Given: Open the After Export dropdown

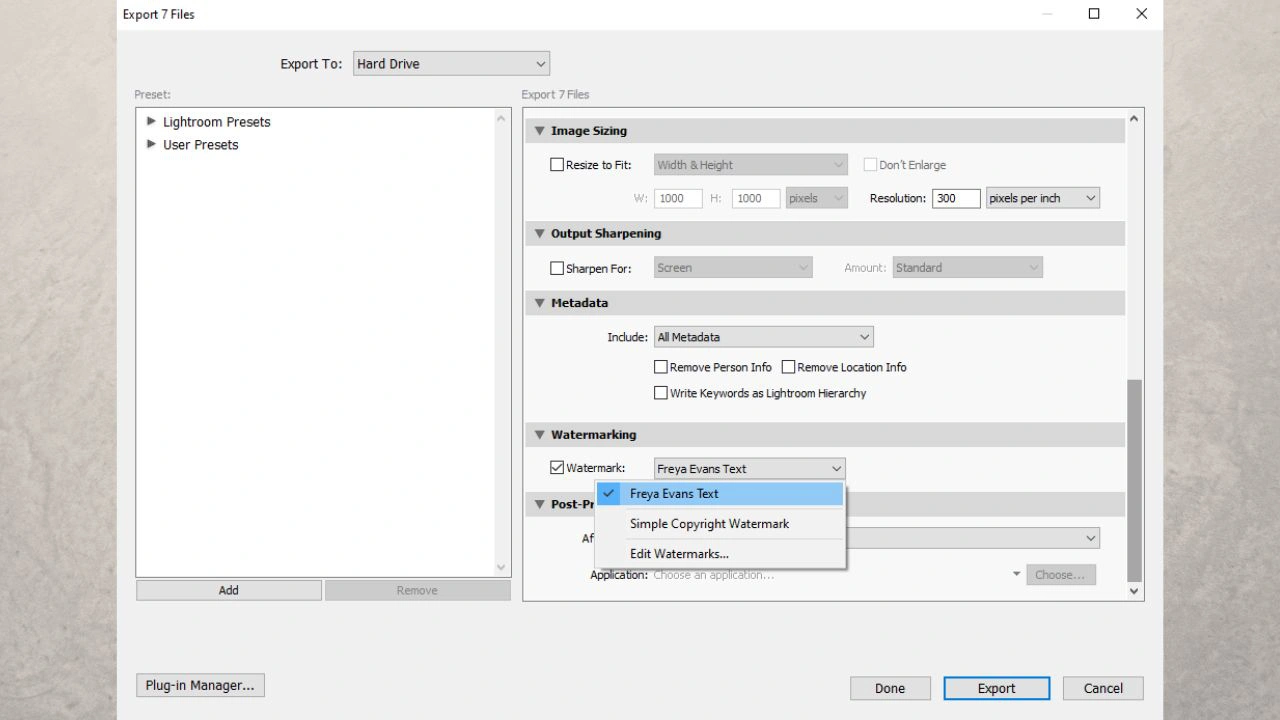Looking at the screenshot, I should click(x=973, y=538).
